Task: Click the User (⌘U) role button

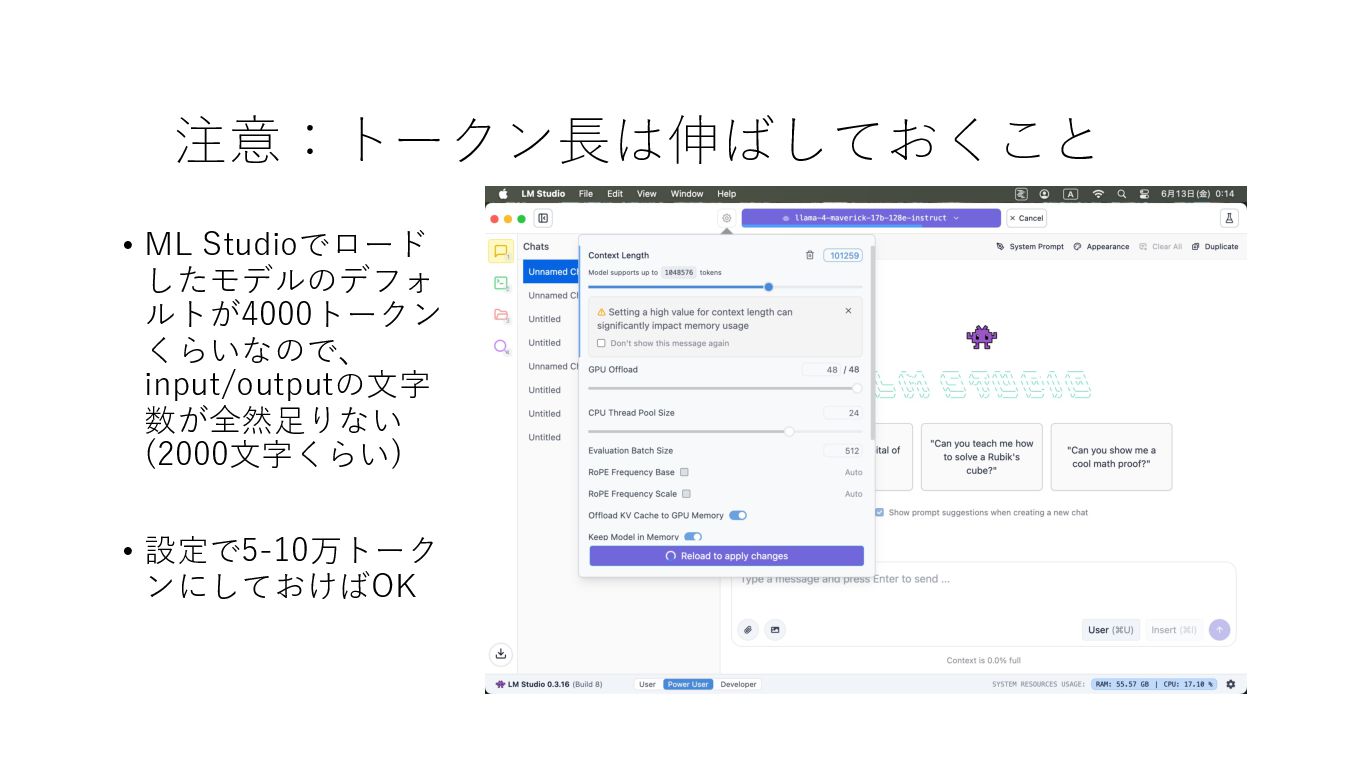Action: click(x=1111, y=630)
